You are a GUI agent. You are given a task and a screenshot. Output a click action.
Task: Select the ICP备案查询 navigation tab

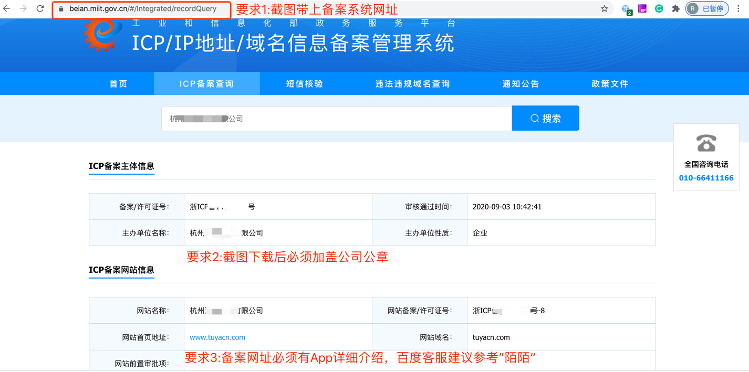point(207,84)
